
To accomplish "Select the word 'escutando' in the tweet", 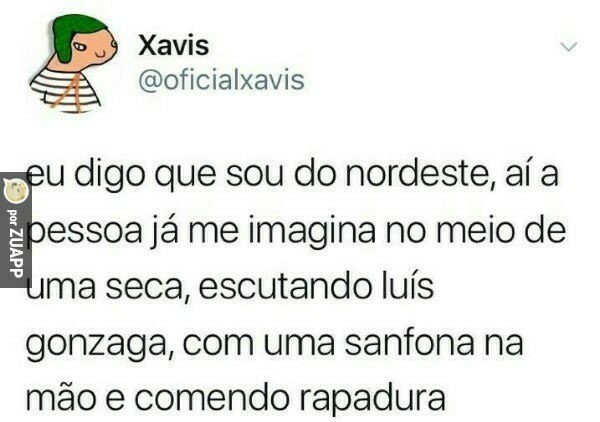I will (285, 287).
